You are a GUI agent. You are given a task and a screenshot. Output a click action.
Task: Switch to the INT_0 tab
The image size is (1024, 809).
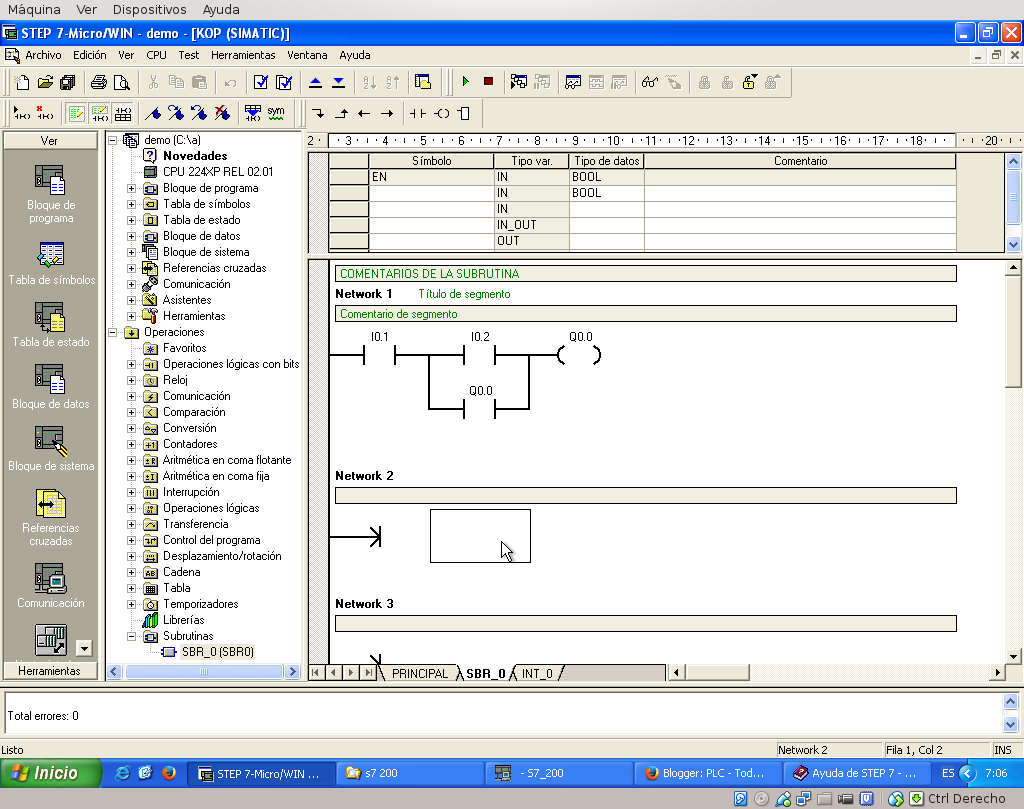(536, 673)
